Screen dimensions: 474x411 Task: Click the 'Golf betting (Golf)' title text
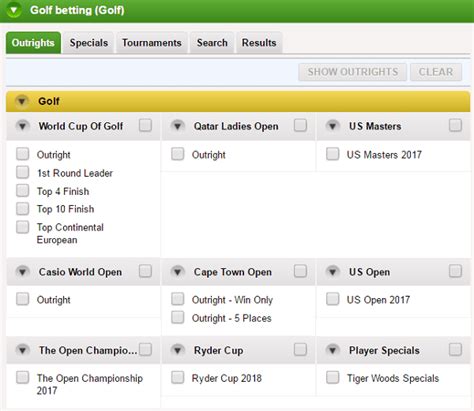pyautogui.click(x=77, y=10)
